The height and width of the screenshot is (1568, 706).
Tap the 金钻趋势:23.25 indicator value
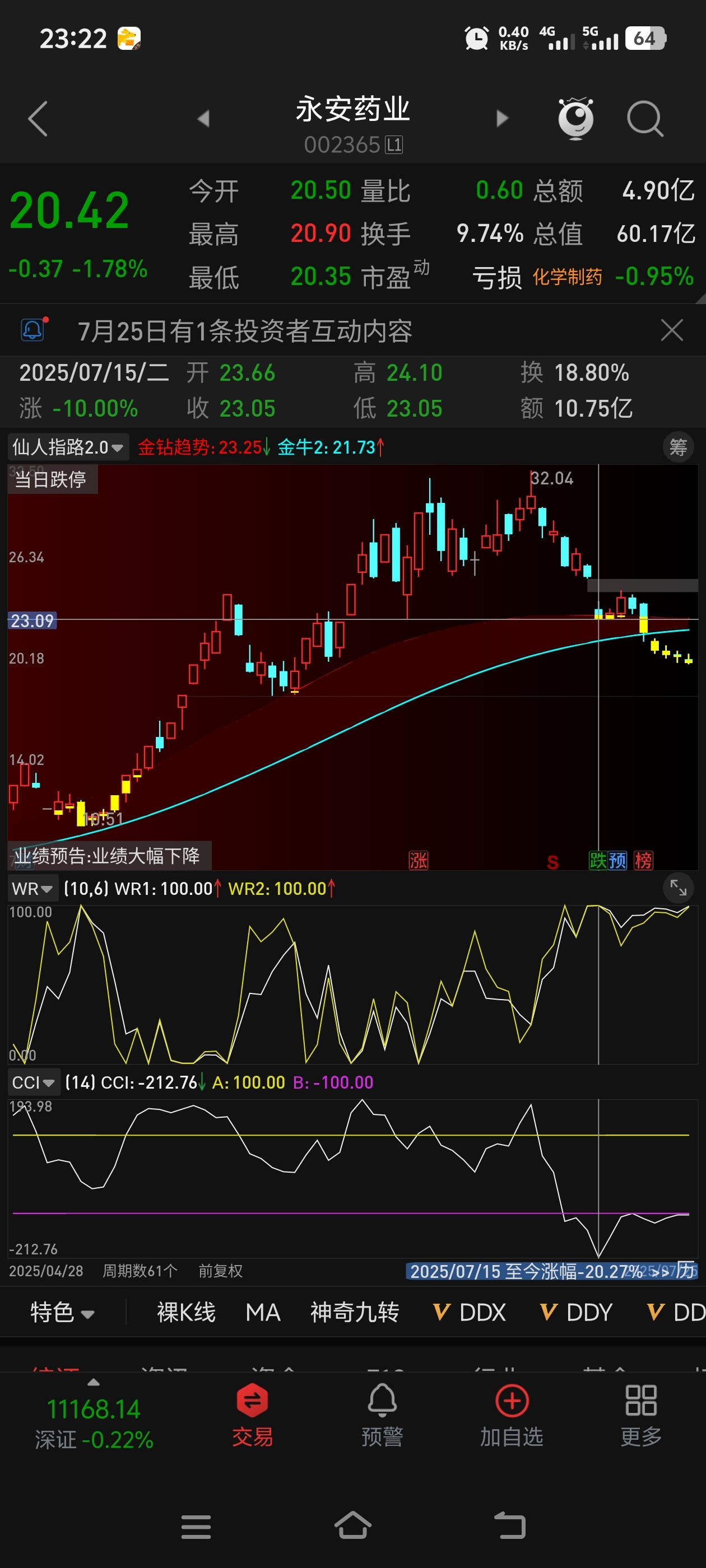point(204,447)
